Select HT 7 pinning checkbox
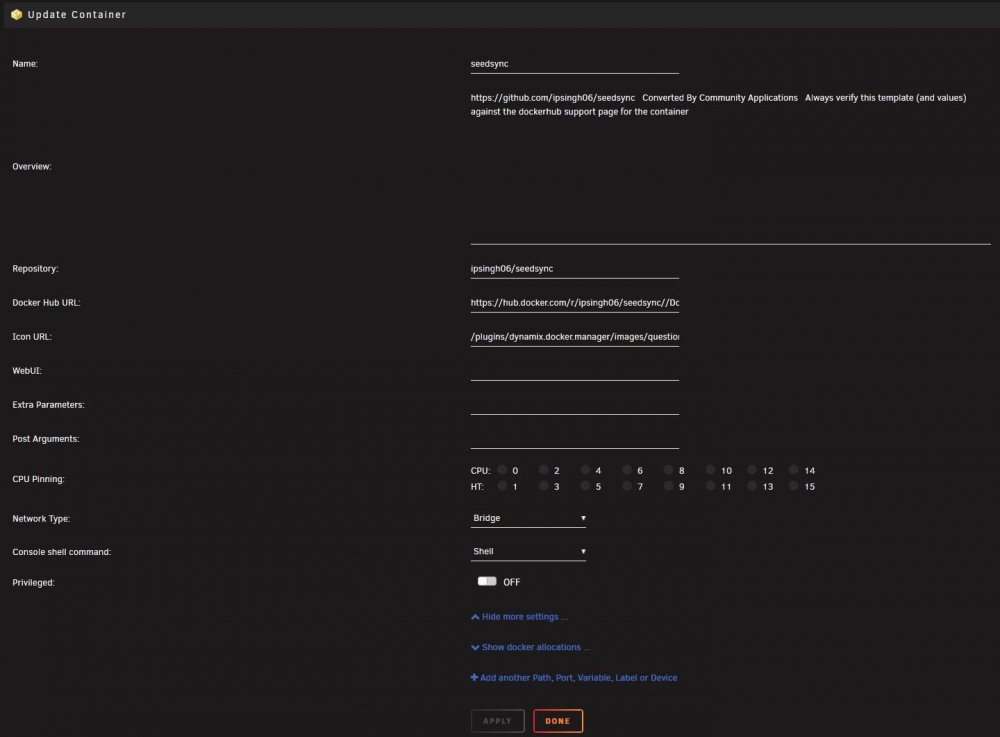 click(x=627, y=486)
